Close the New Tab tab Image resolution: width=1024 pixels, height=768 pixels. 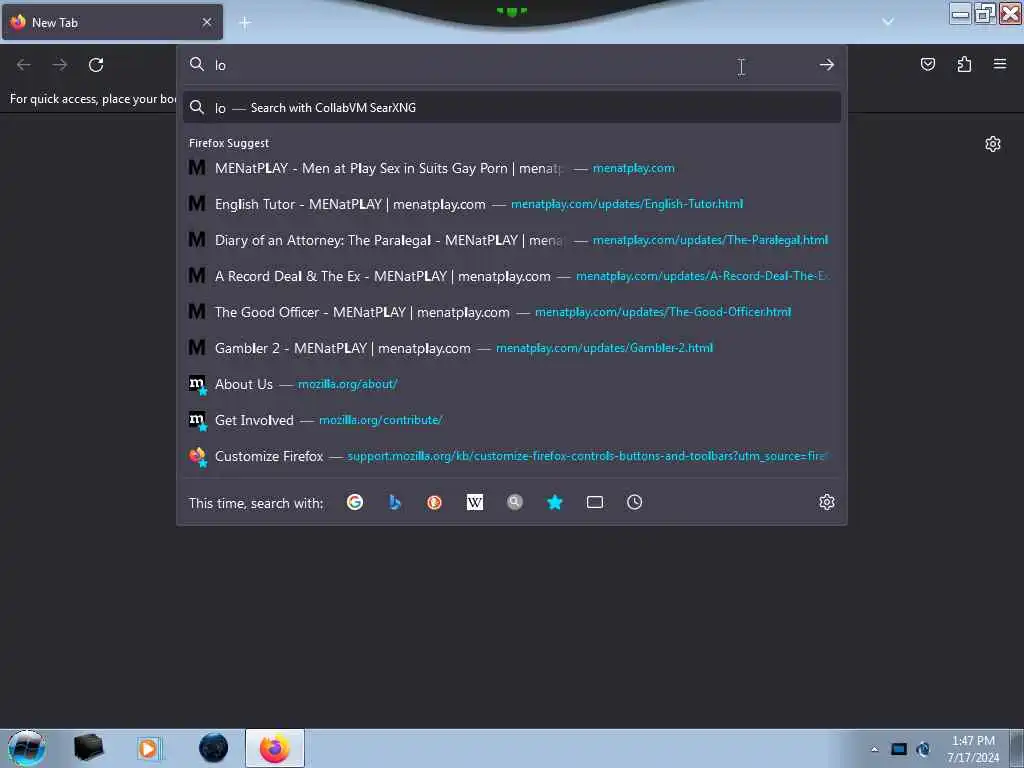coord(206,22)
